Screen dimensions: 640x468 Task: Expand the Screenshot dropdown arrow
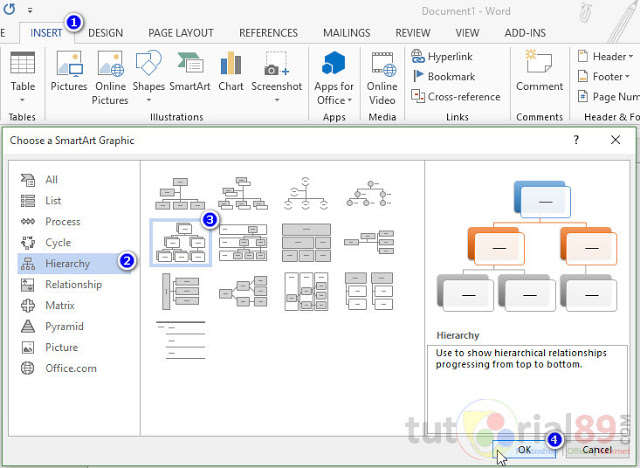coord(277,100)
